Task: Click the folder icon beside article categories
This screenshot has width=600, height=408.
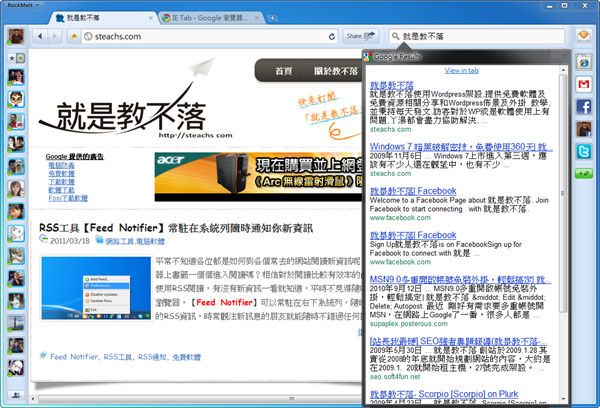Action: (x=99, y=240)
